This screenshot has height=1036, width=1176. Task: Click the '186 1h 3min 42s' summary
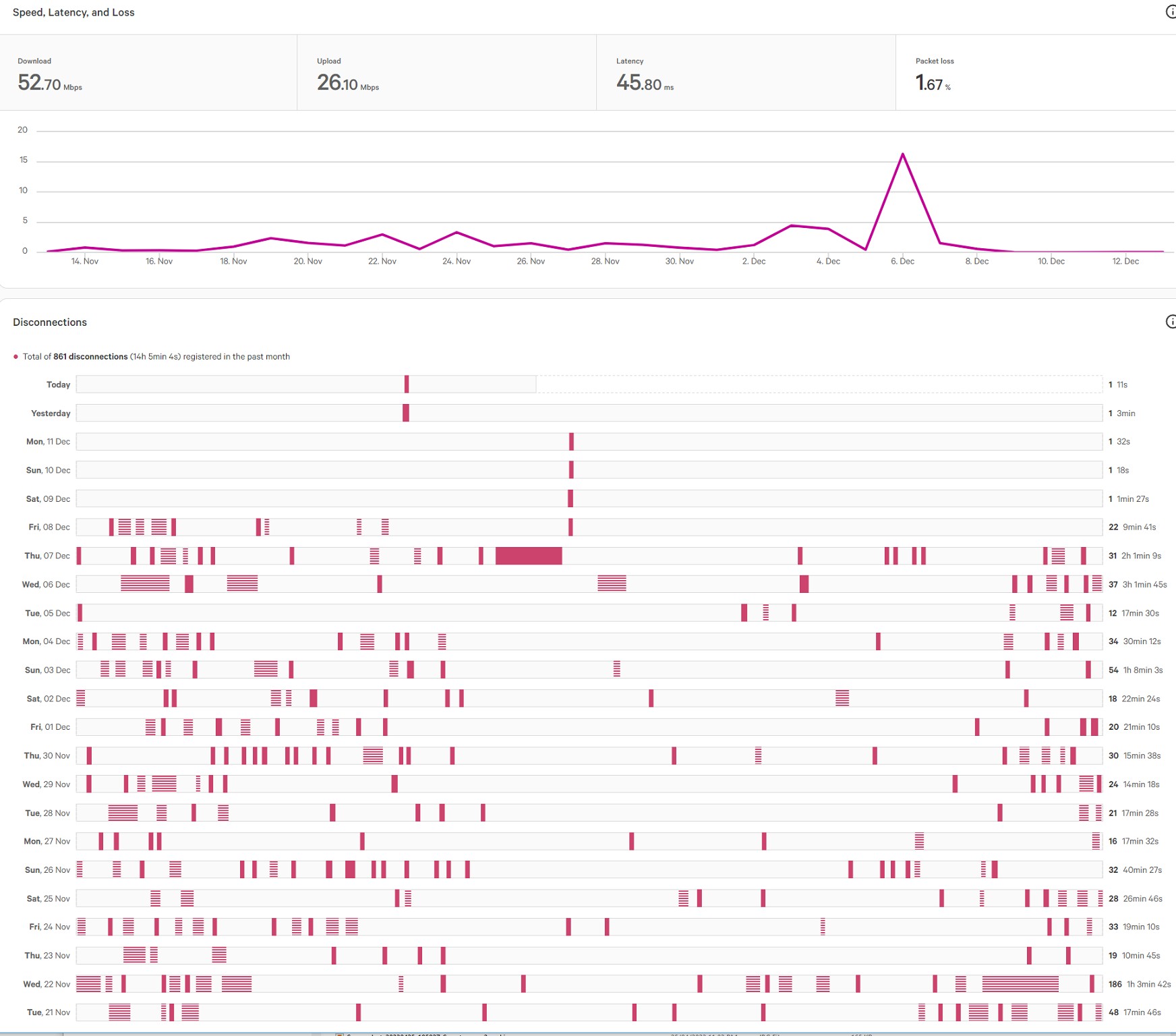point(1140,984)
